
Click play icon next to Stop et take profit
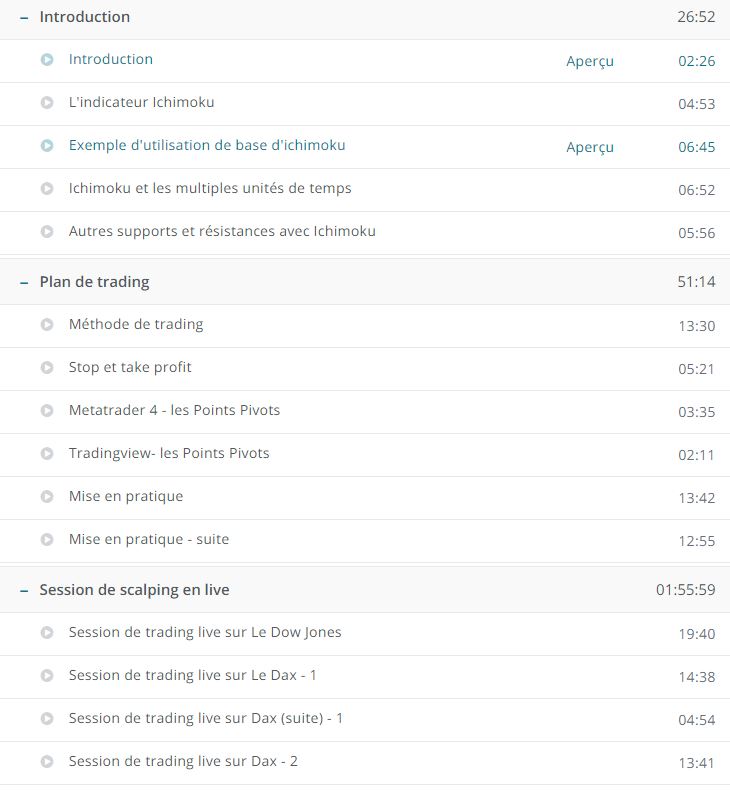pos(47,368)
